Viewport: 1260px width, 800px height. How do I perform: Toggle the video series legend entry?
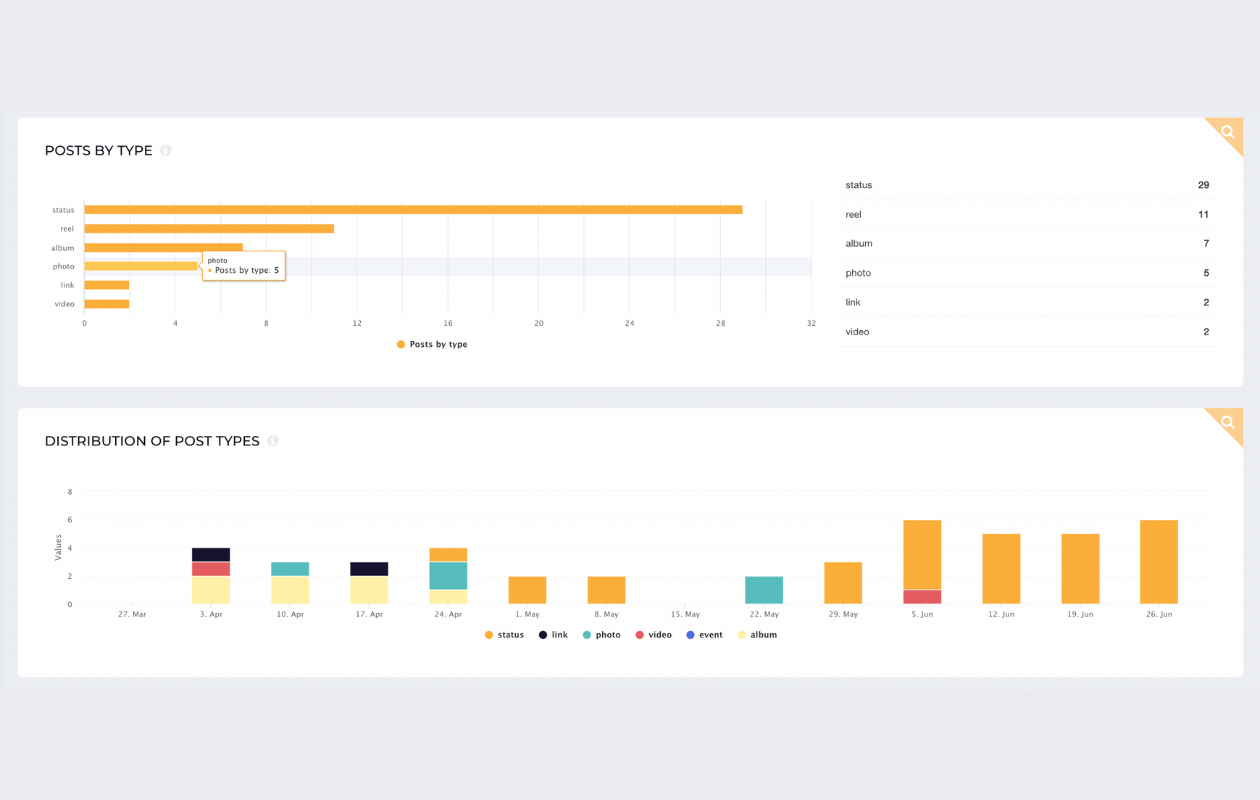(x=653, y=635)
